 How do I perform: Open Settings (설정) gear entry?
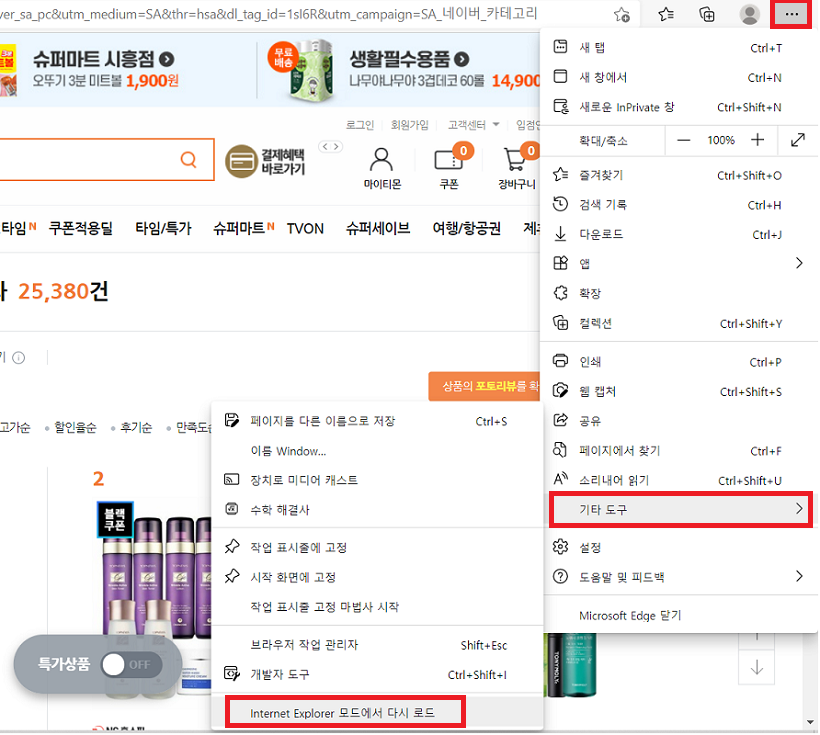[679, 548]
